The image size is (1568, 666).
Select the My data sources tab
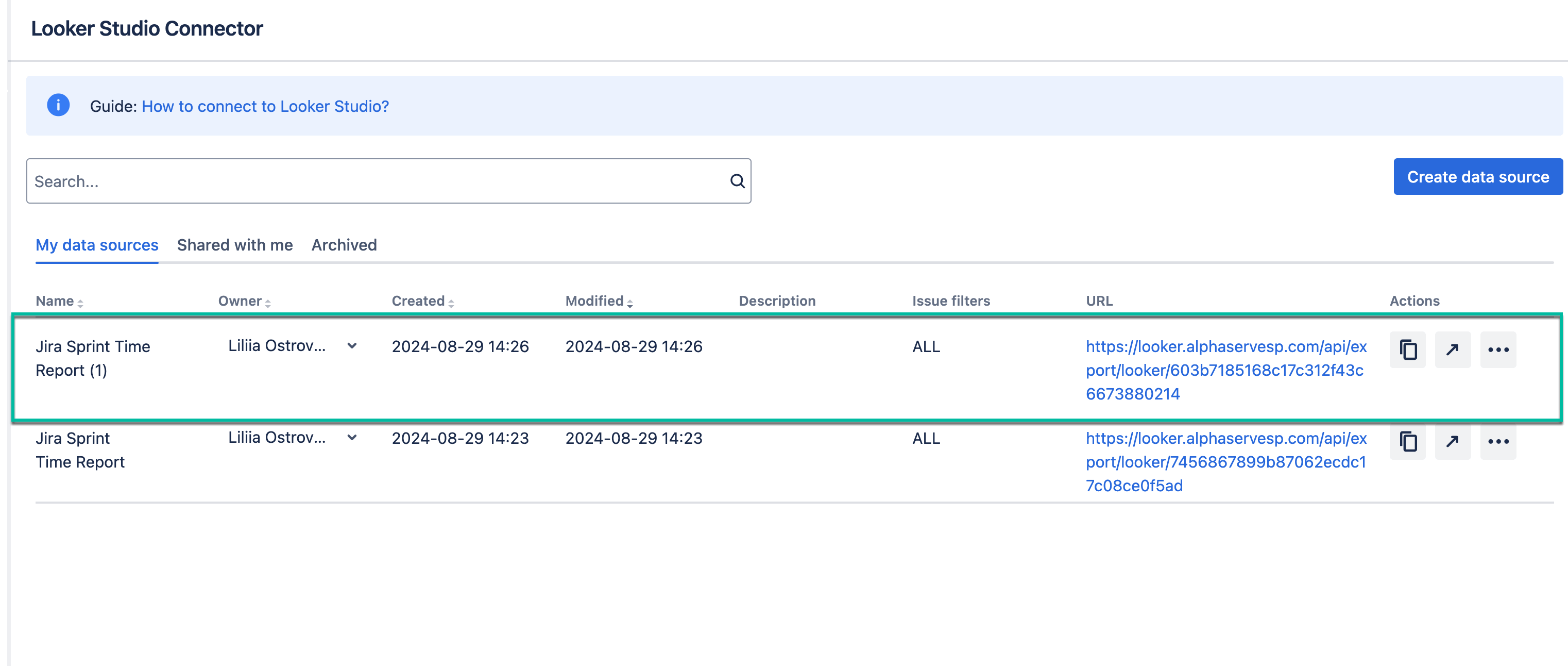tap(97, 245)
